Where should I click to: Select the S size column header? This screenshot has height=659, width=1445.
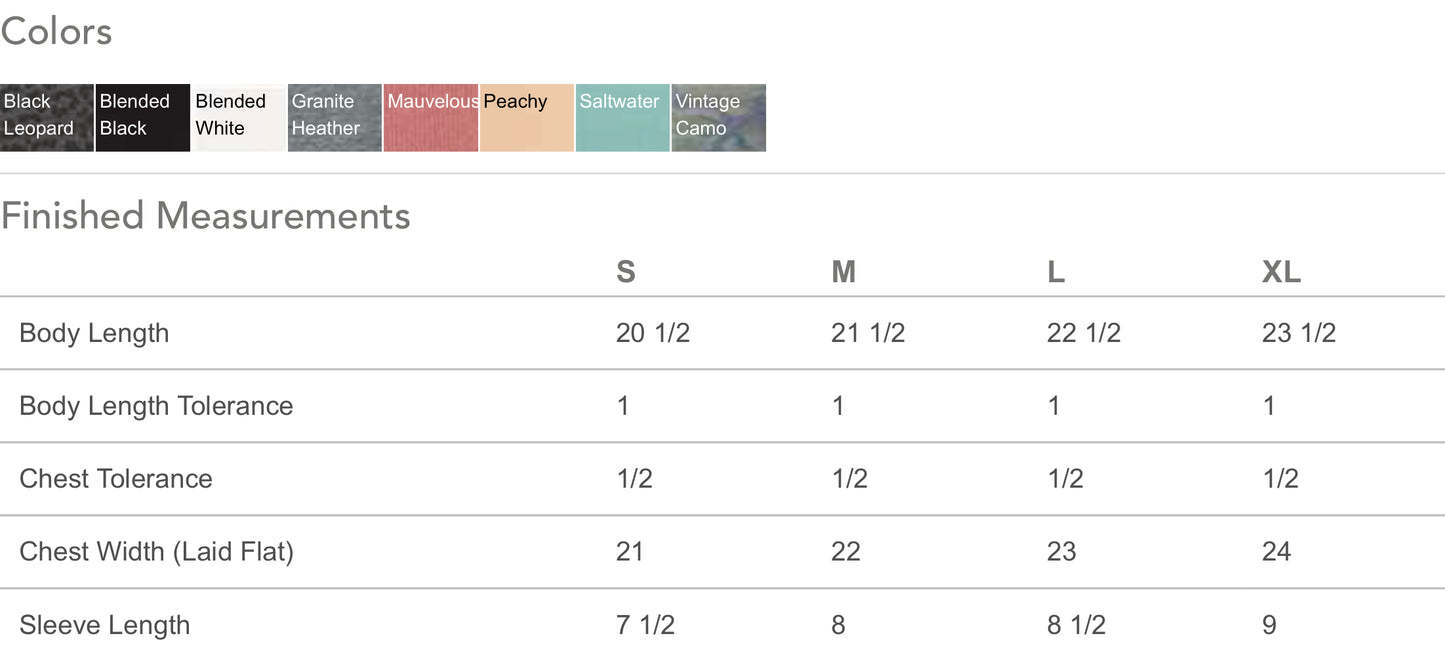626,272
